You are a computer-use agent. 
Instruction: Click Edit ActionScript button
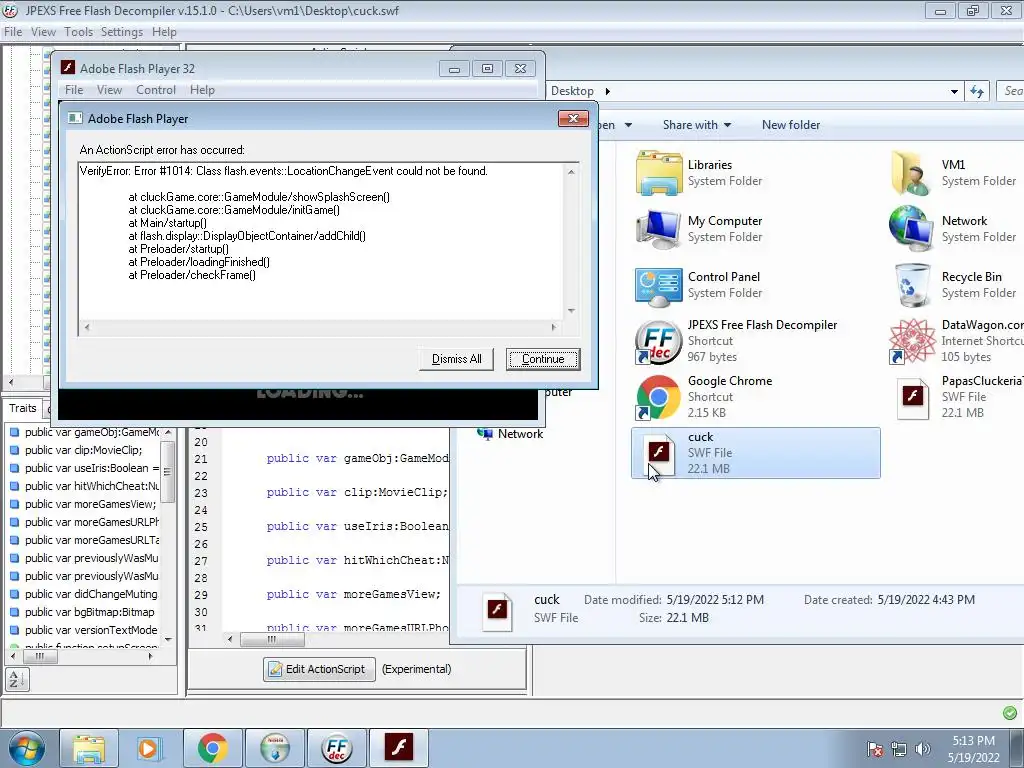pyautogui.click(x=319, y=669)
